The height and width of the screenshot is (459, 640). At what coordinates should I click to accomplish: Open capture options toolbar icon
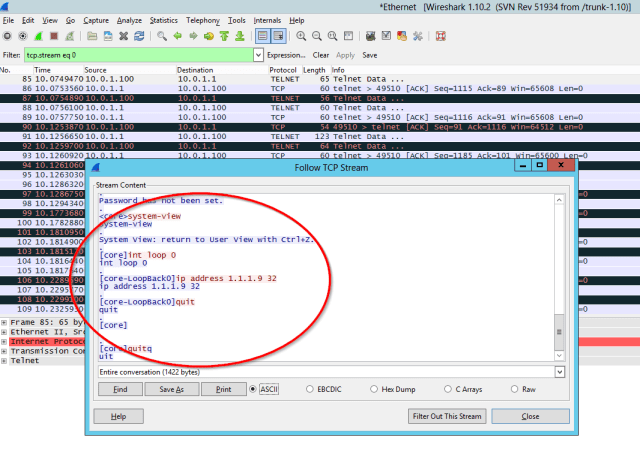coord(23,36)
